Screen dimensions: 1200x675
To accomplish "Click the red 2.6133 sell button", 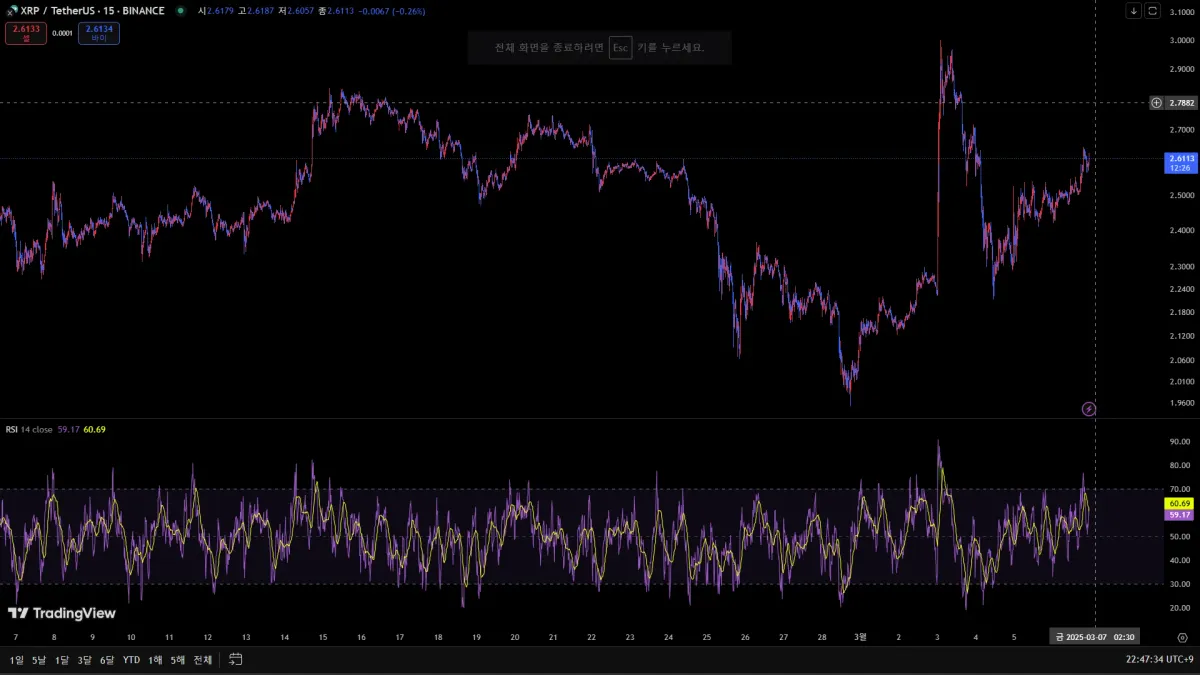I will pos(26,34).
